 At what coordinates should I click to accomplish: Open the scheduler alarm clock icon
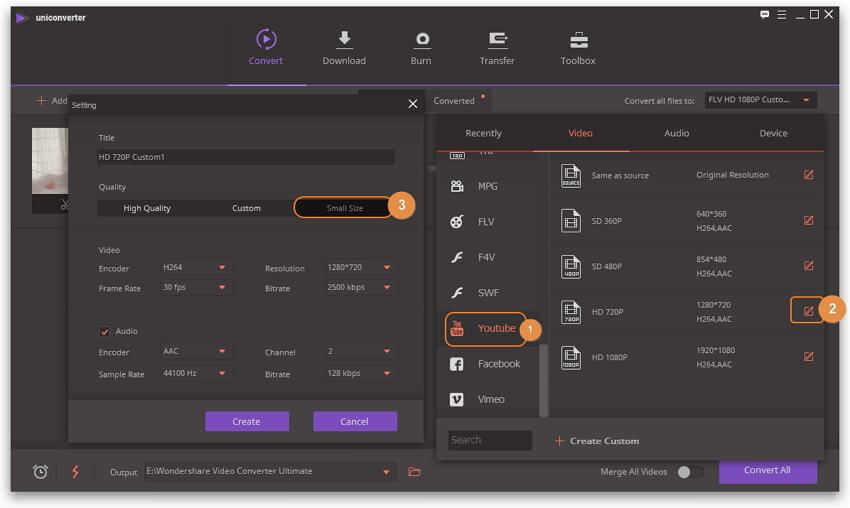tap(40, 472)
